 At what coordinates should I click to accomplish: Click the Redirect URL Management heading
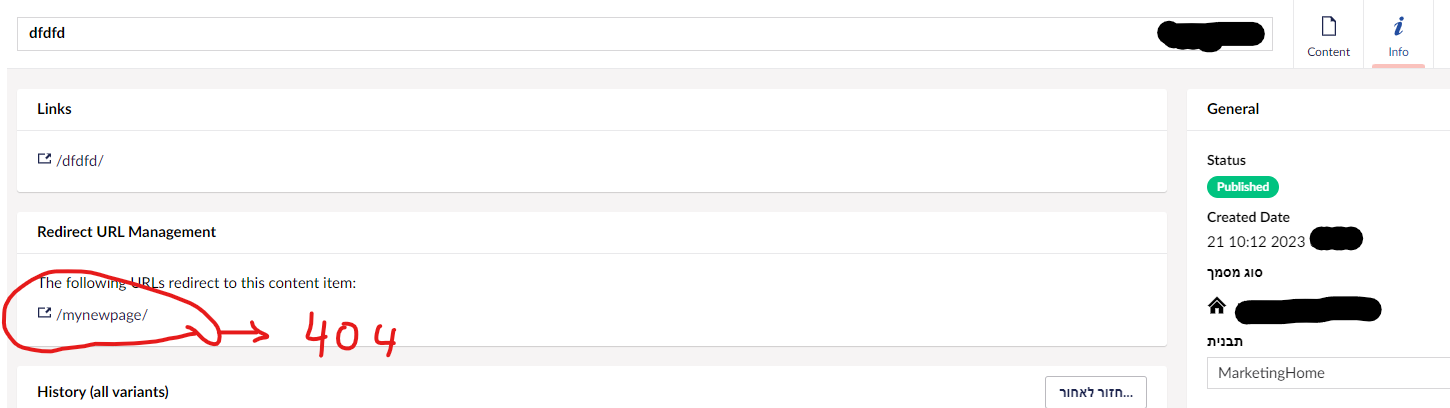click(126, 231)
